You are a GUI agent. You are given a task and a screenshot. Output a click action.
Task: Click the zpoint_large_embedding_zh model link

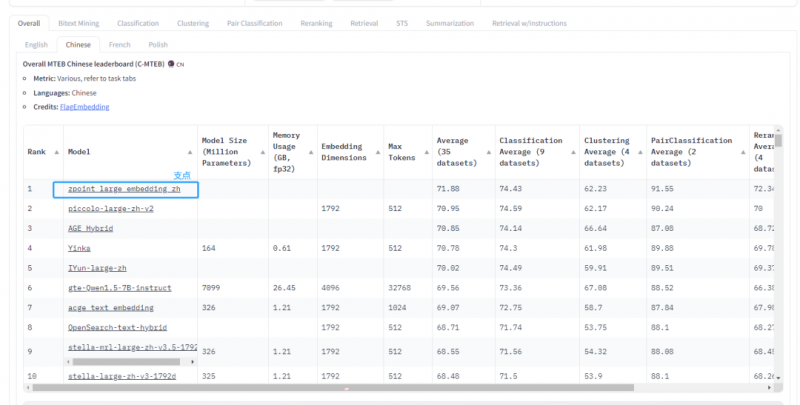124,188
